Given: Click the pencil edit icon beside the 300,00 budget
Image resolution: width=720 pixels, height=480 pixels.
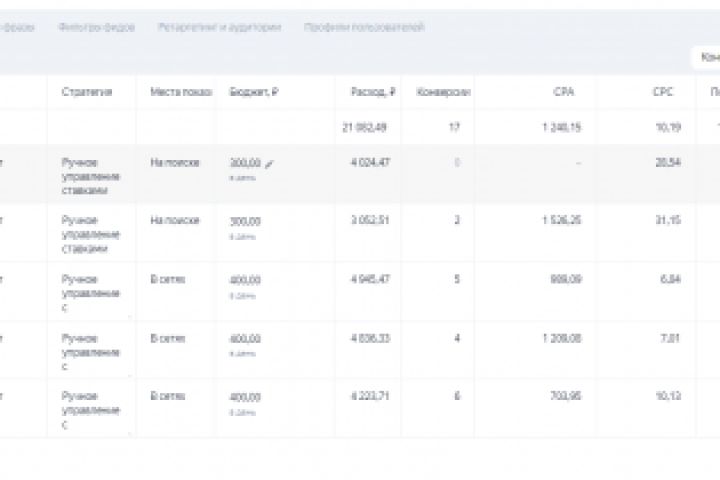Looking at the screenshot, I should 269,163.
